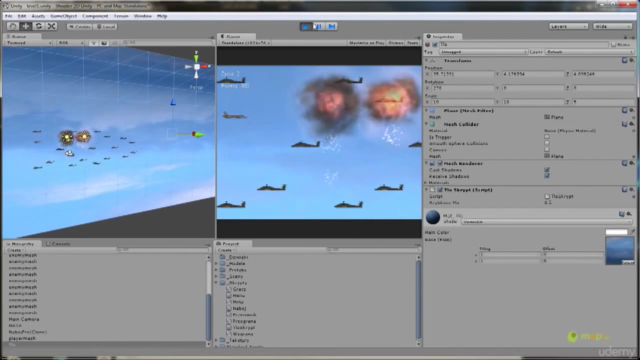
Task: Open the Window menu
Action: click(142, 16)
